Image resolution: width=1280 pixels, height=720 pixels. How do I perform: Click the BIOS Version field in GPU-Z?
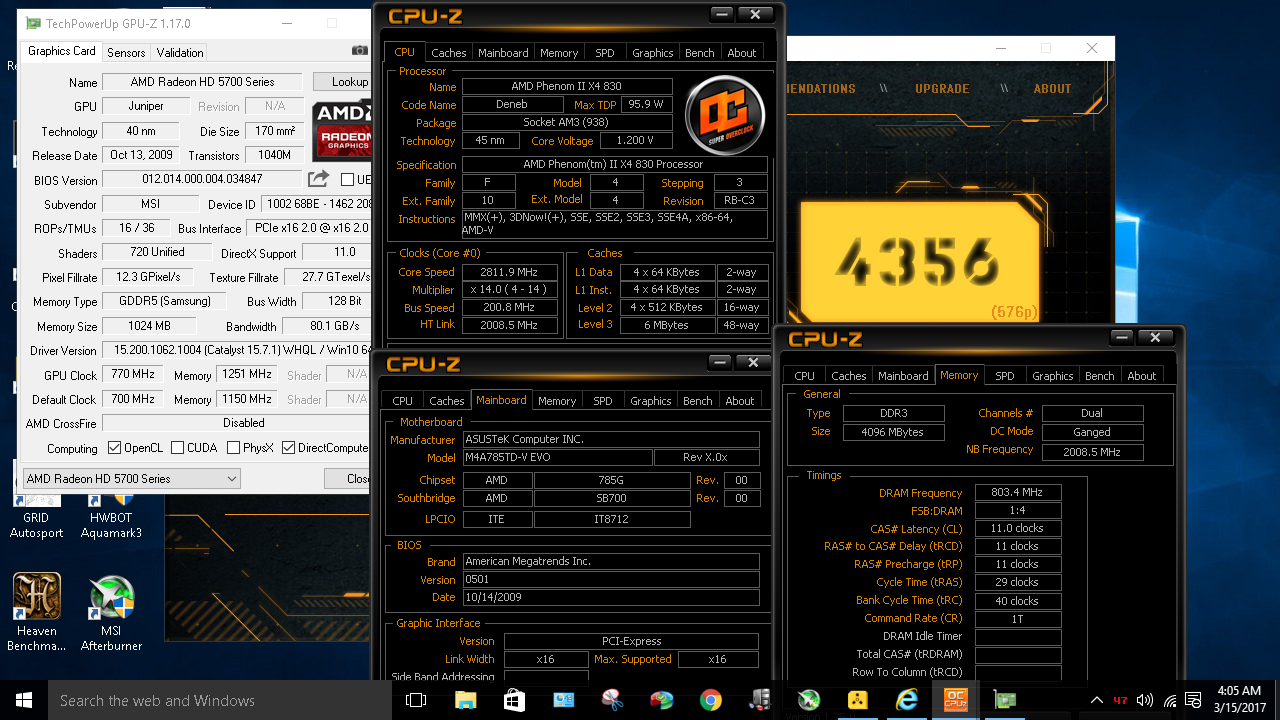202,180
